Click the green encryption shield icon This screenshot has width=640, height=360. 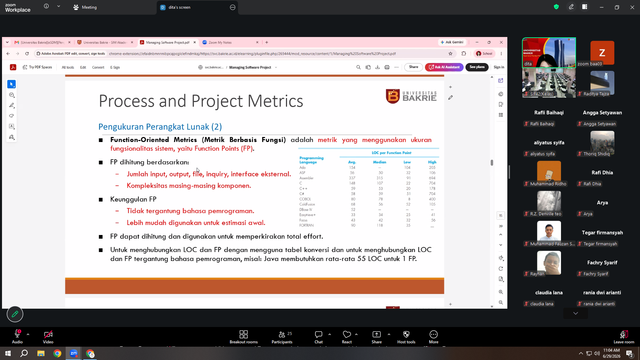[556, 7]
